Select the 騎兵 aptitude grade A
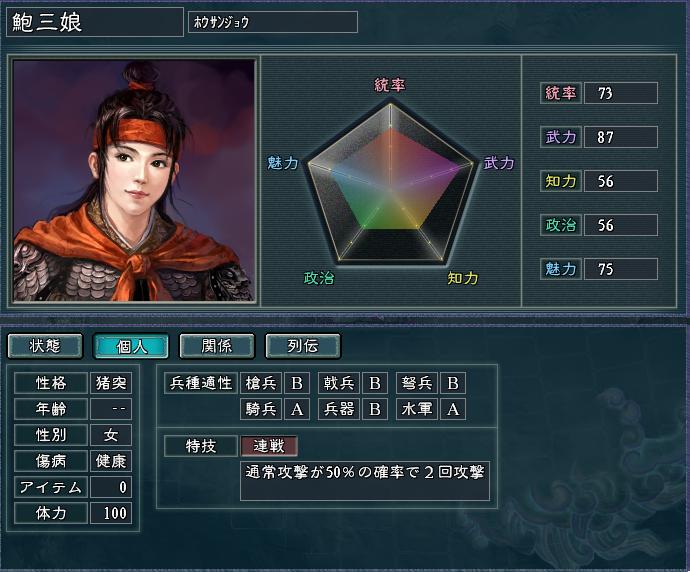This screenshot has width=690, height=572. (x=297, y=409)
